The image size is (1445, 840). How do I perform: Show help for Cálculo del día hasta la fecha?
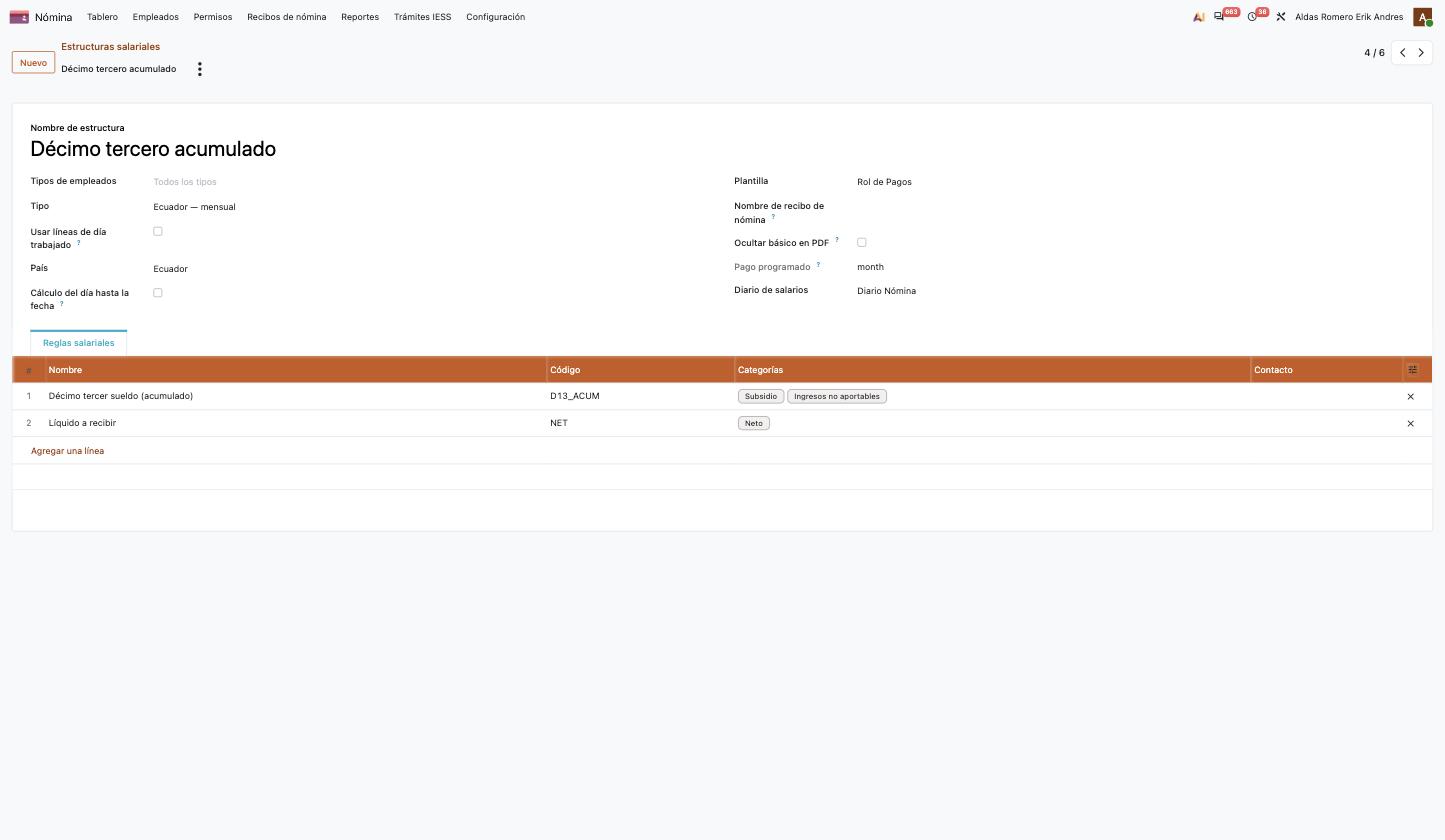(x=61, y=303)
